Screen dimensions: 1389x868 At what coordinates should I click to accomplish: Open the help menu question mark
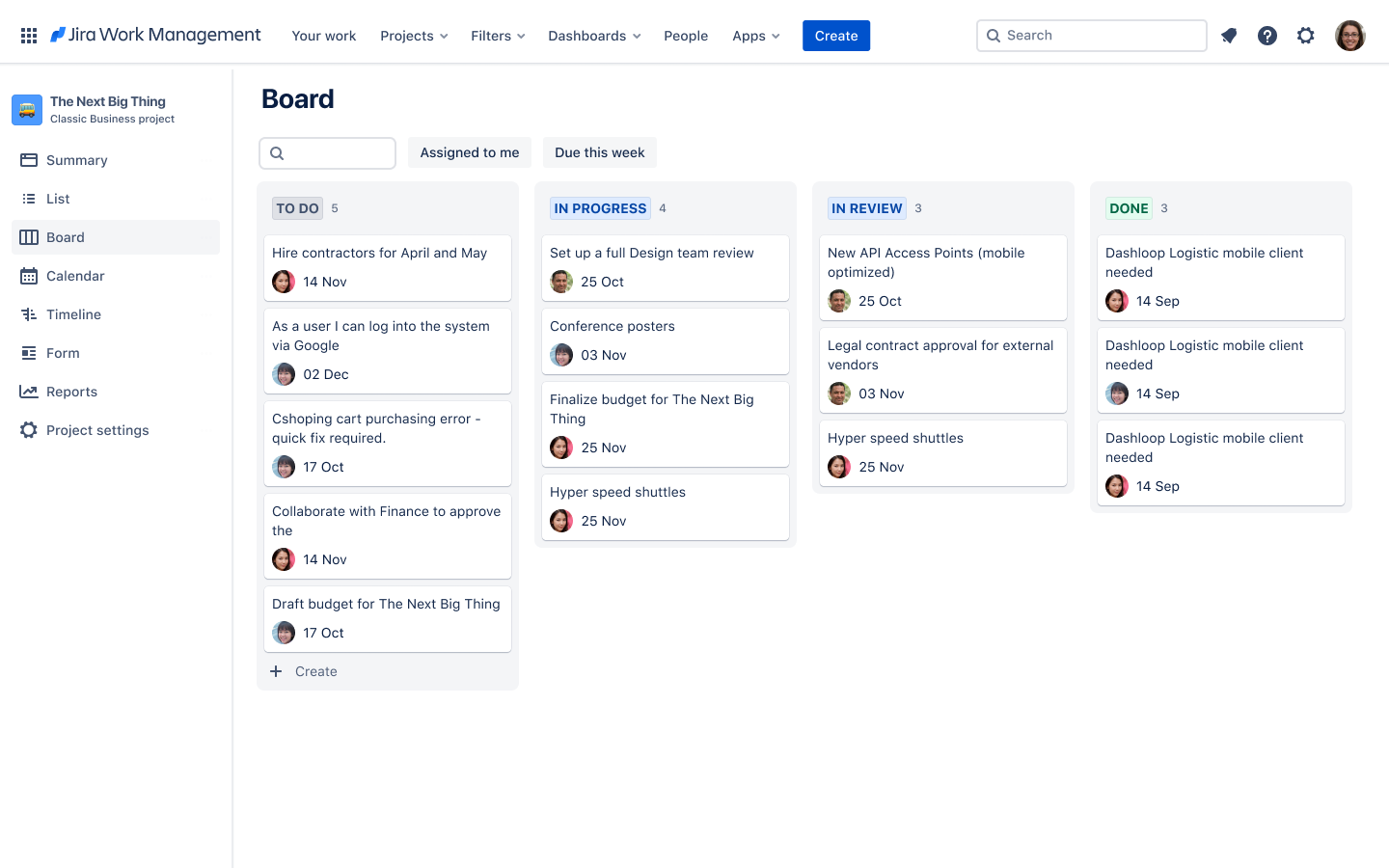1266,36
